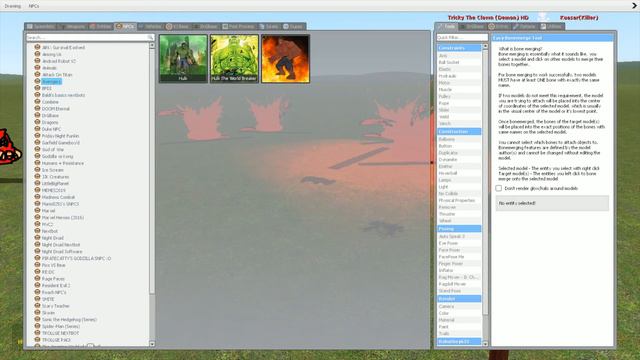This screenshot has width=640, height=360.
Task: Select the Face Poser tool
Action: click(459, 250)
